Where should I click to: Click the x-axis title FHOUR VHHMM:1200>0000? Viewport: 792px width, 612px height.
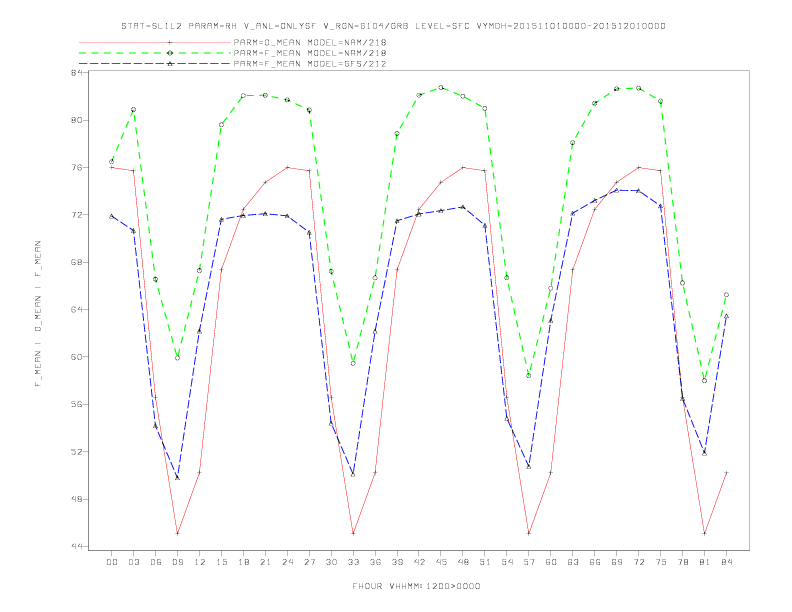[x=416, y=586]
